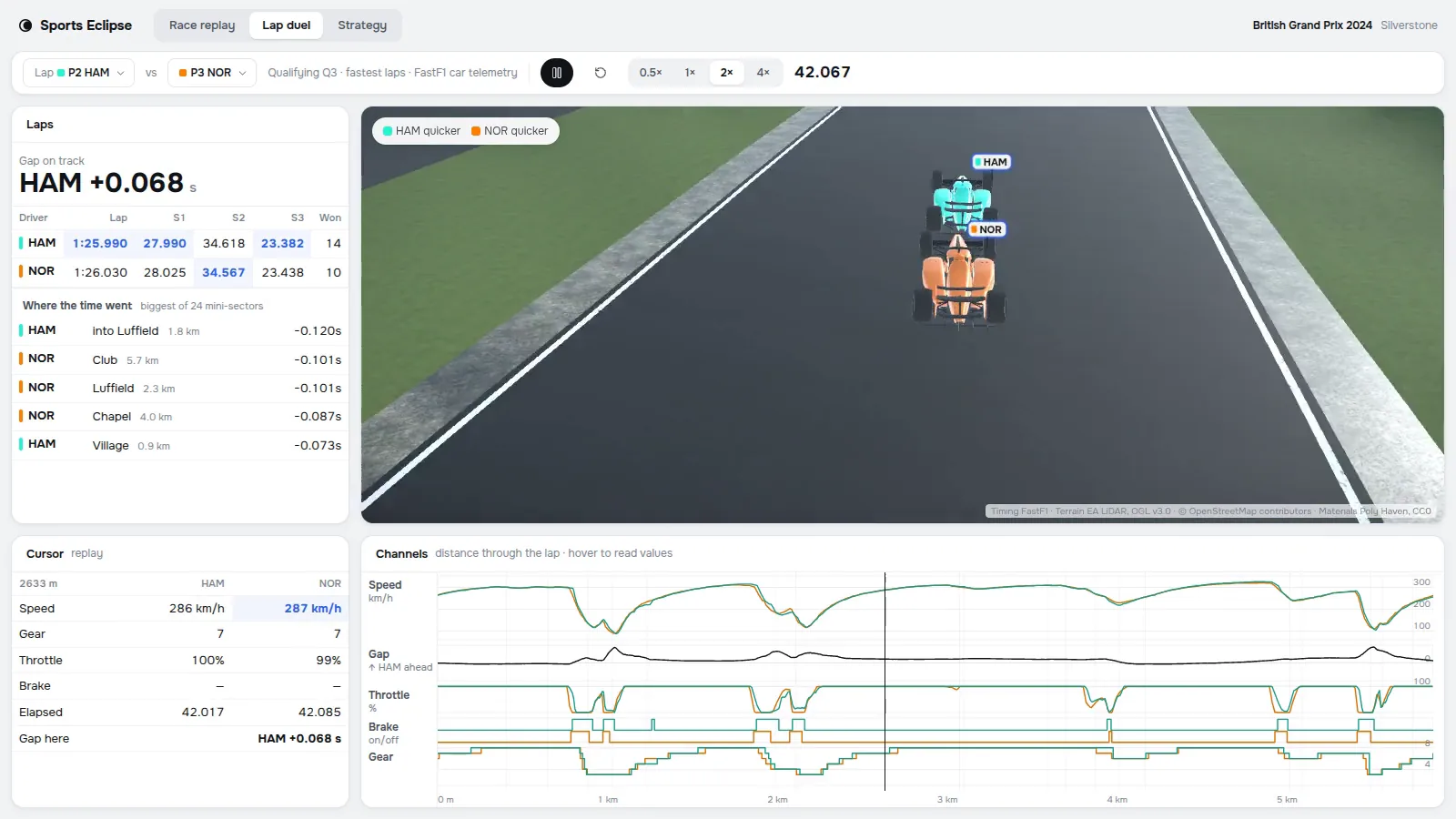The width and height of the screenshot is (1456, 819).
Task: Click NOR lap time 1:26.030
Action: pos(101,272)
